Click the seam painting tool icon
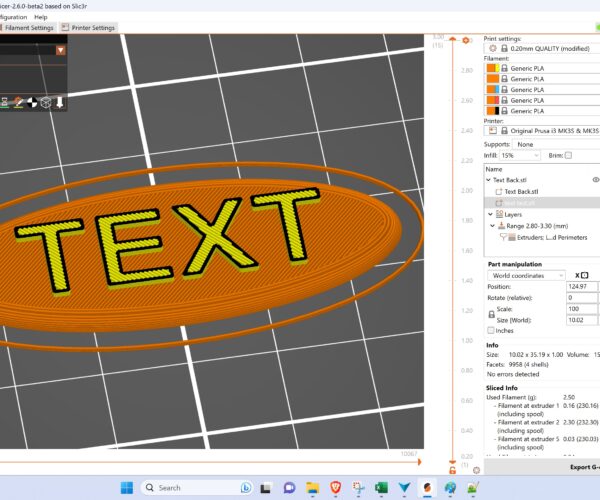Screen dimensions: 600x500 click(33, 102)
